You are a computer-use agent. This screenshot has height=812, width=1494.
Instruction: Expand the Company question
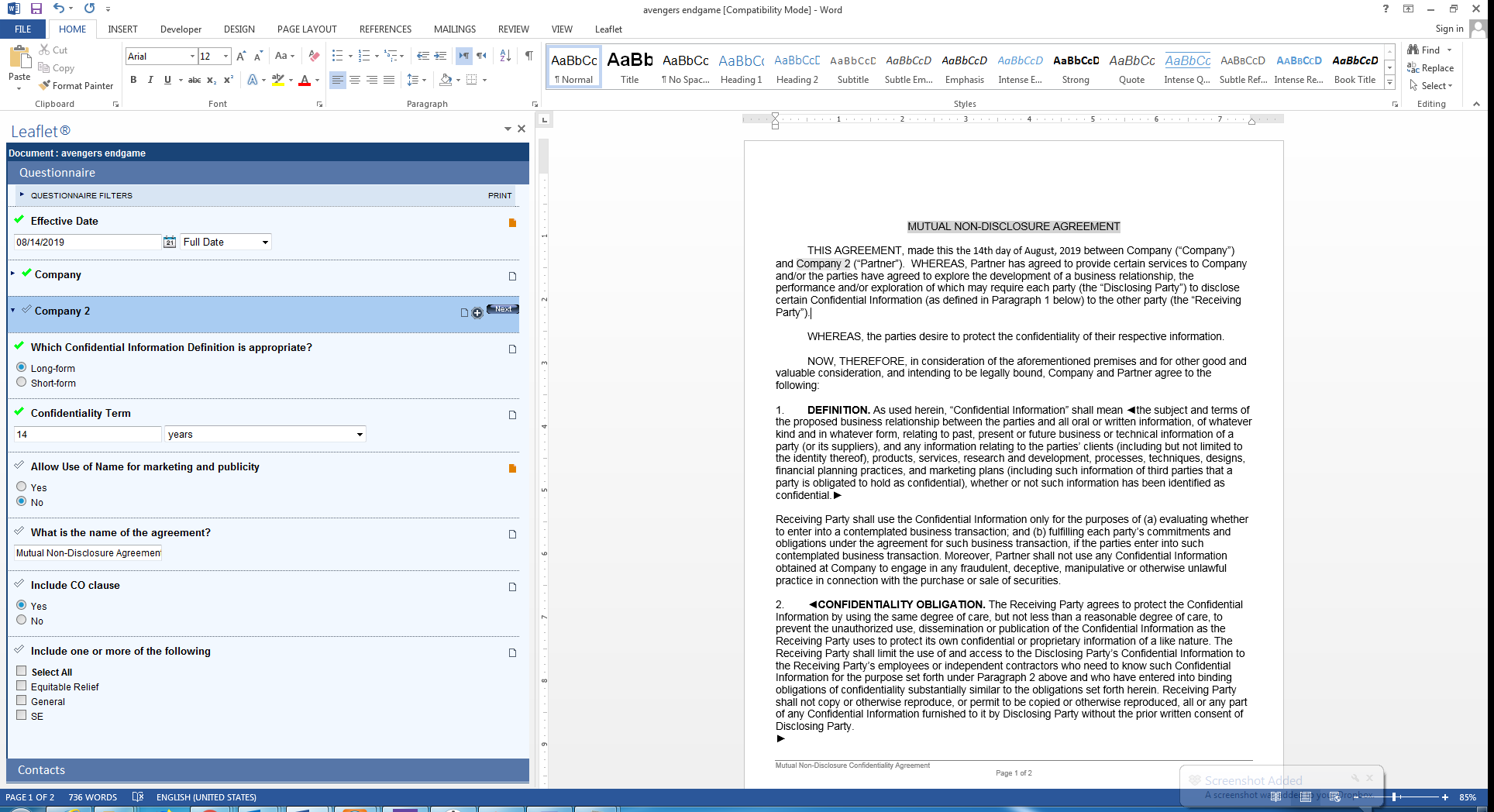pyautogui.click(x=13, y=274)
